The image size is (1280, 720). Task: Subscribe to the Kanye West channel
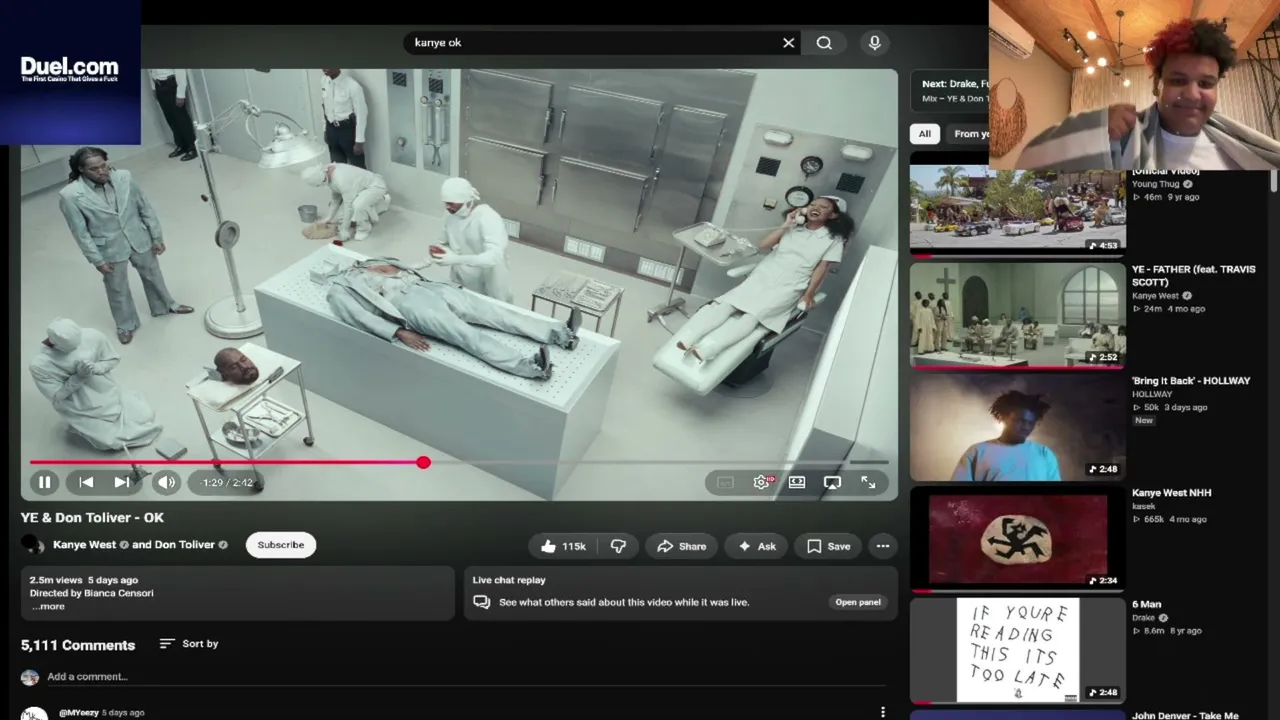281,545
